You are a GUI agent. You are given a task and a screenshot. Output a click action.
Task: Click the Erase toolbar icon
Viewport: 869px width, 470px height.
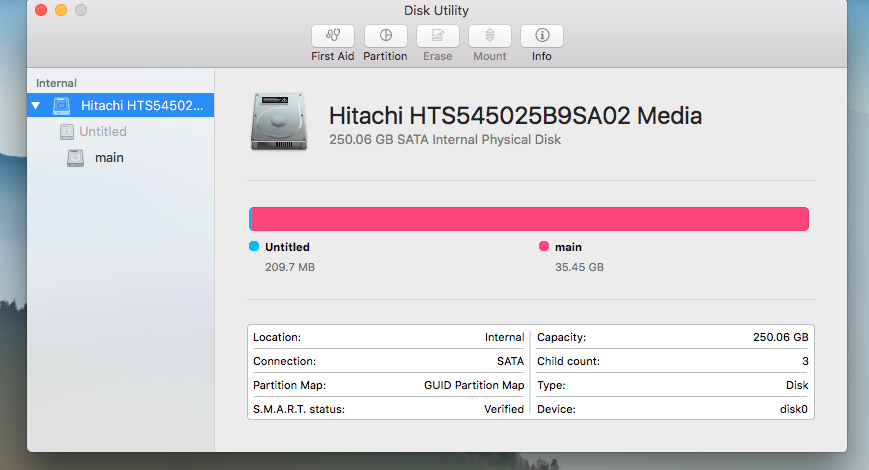click(x=437, y=36)
